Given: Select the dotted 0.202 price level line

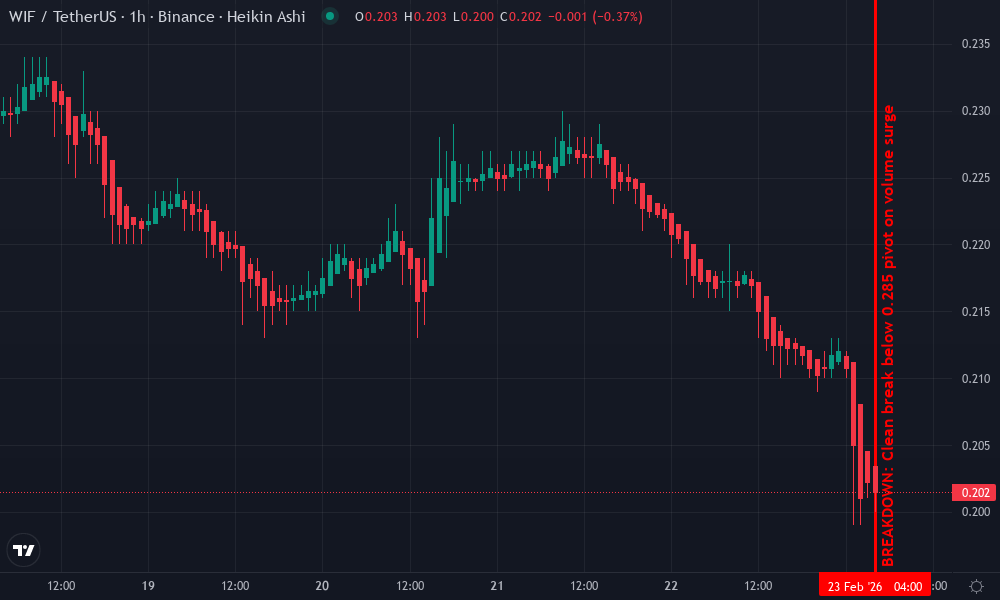Looking at the screenshot, I should click(x=500, y=492).
